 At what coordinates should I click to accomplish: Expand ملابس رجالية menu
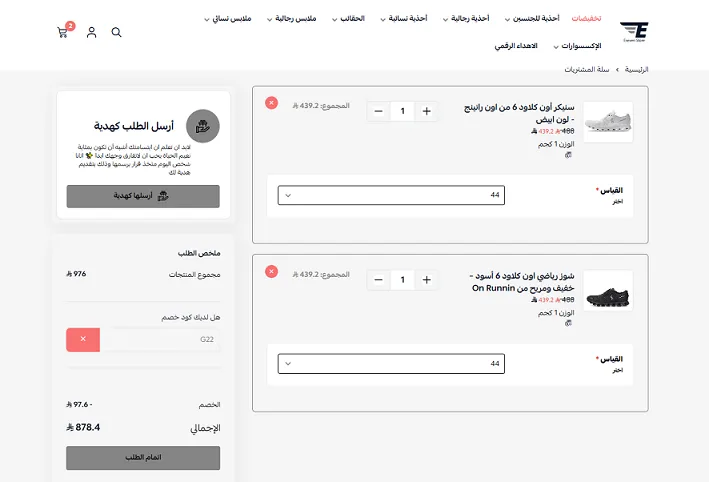click(291, 19)
